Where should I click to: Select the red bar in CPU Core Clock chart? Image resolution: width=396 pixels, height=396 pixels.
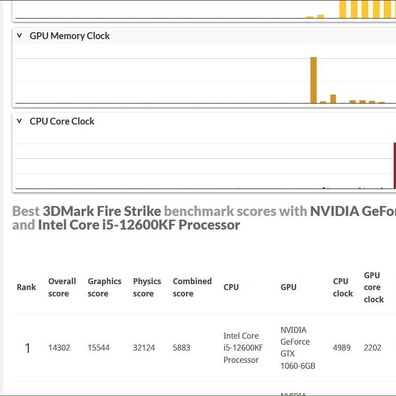click(x=395, y=166)
